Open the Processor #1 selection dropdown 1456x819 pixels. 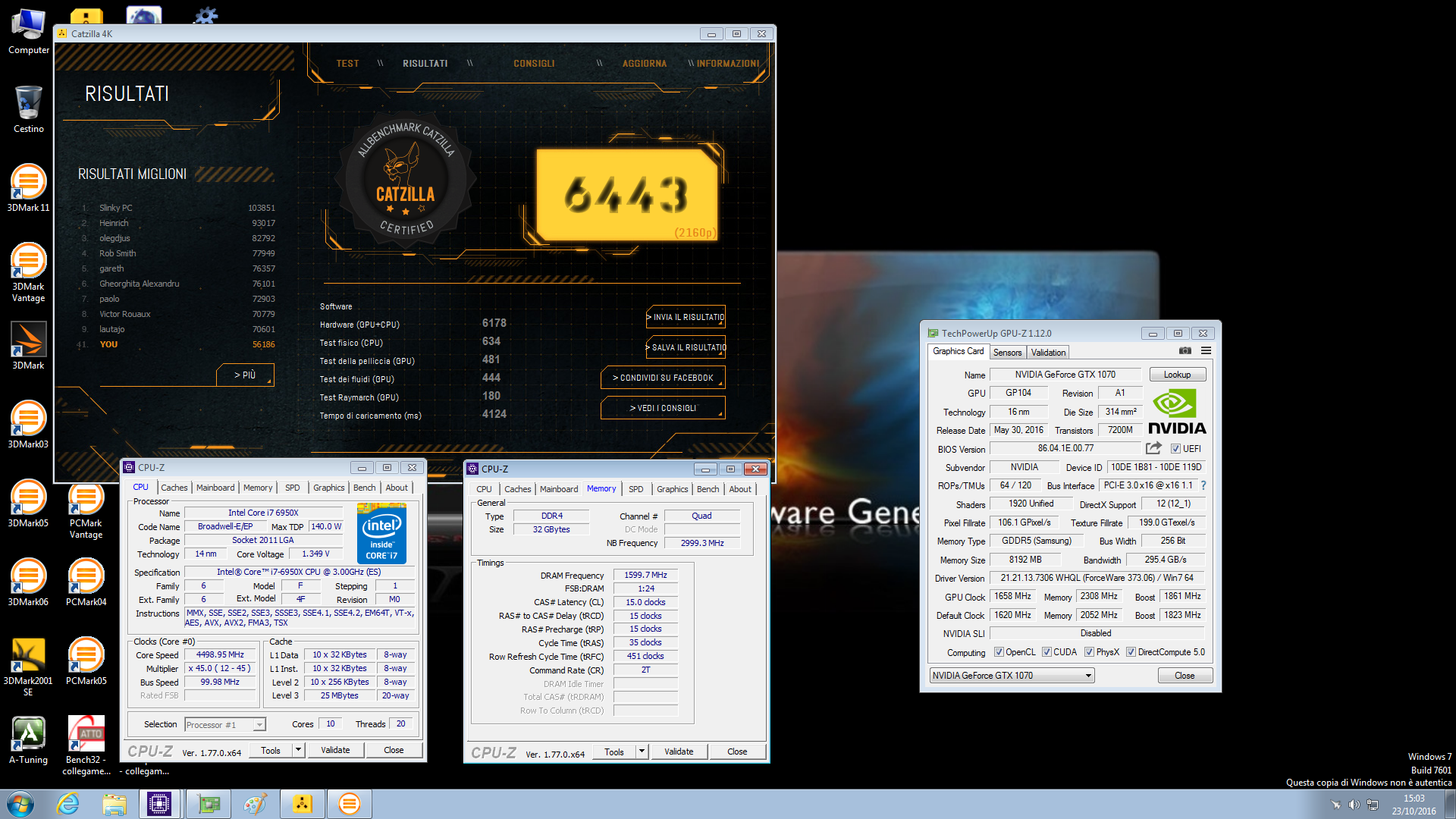point(225,725)
